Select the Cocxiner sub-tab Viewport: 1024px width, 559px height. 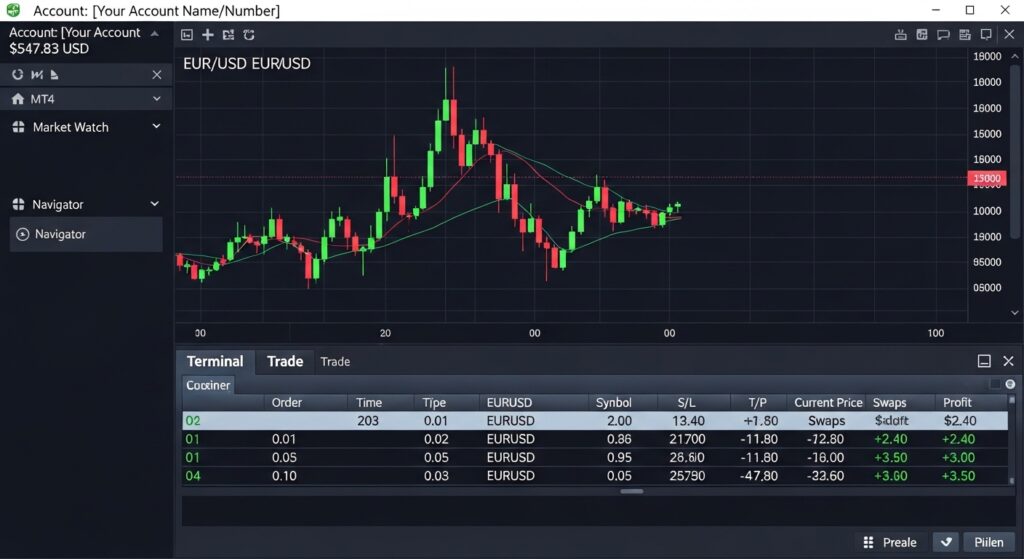point(208,385)
